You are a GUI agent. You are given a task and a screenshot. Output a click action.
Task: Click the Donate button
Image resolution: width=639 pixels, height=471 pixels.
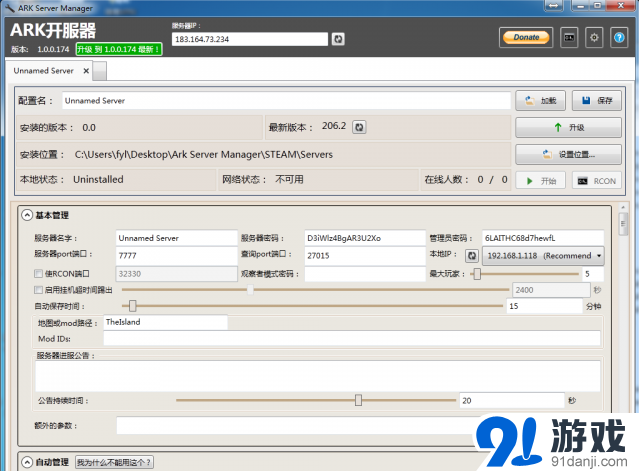(x=526, y=37)
